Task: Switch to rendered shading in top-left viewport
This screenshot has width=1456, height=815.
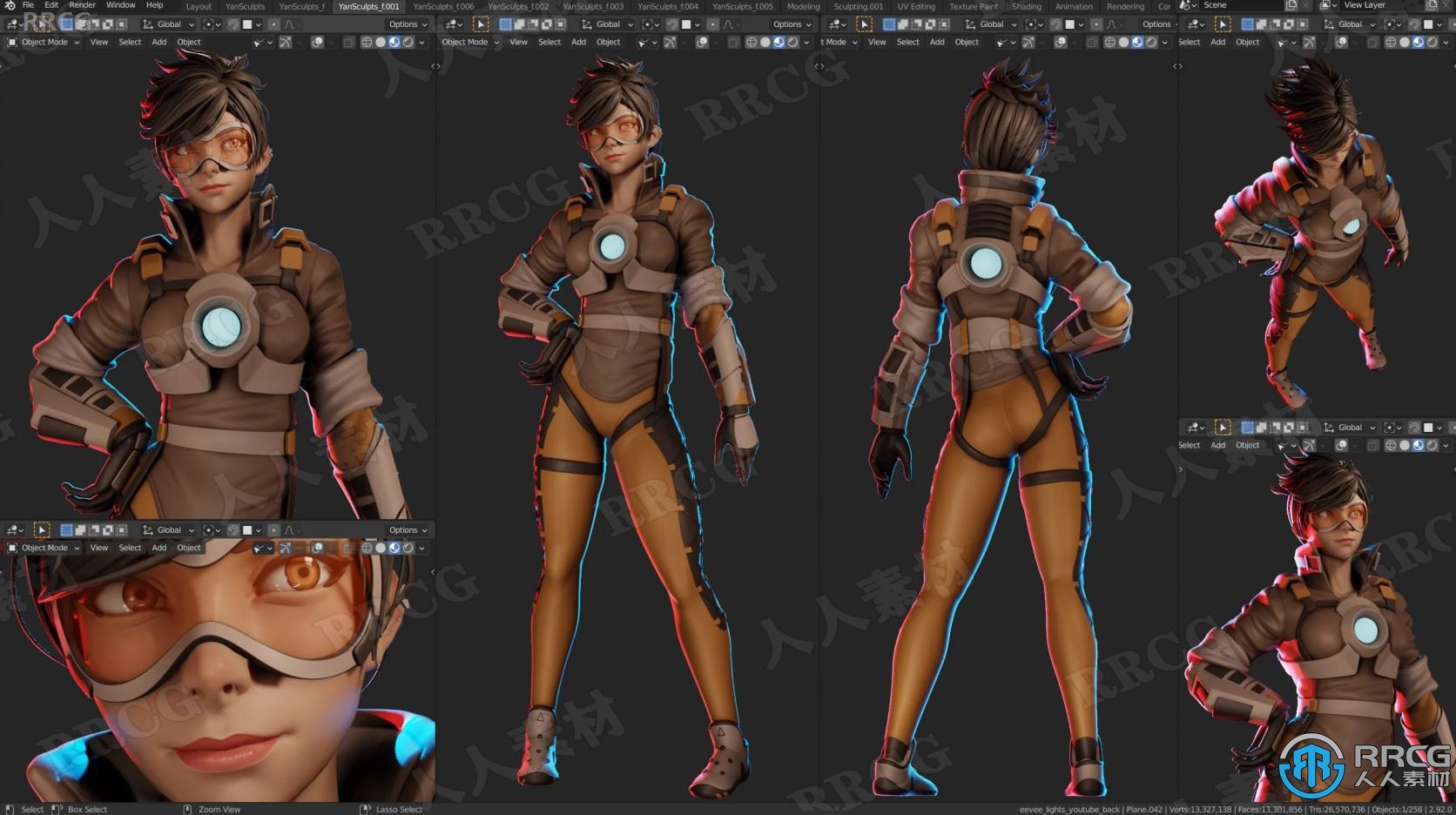Action: [408, 42]
